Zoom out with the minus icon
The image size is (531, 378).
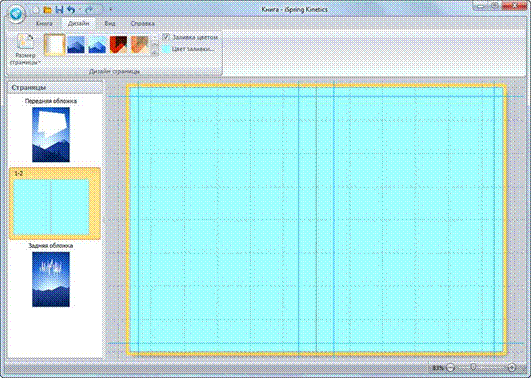450,367
